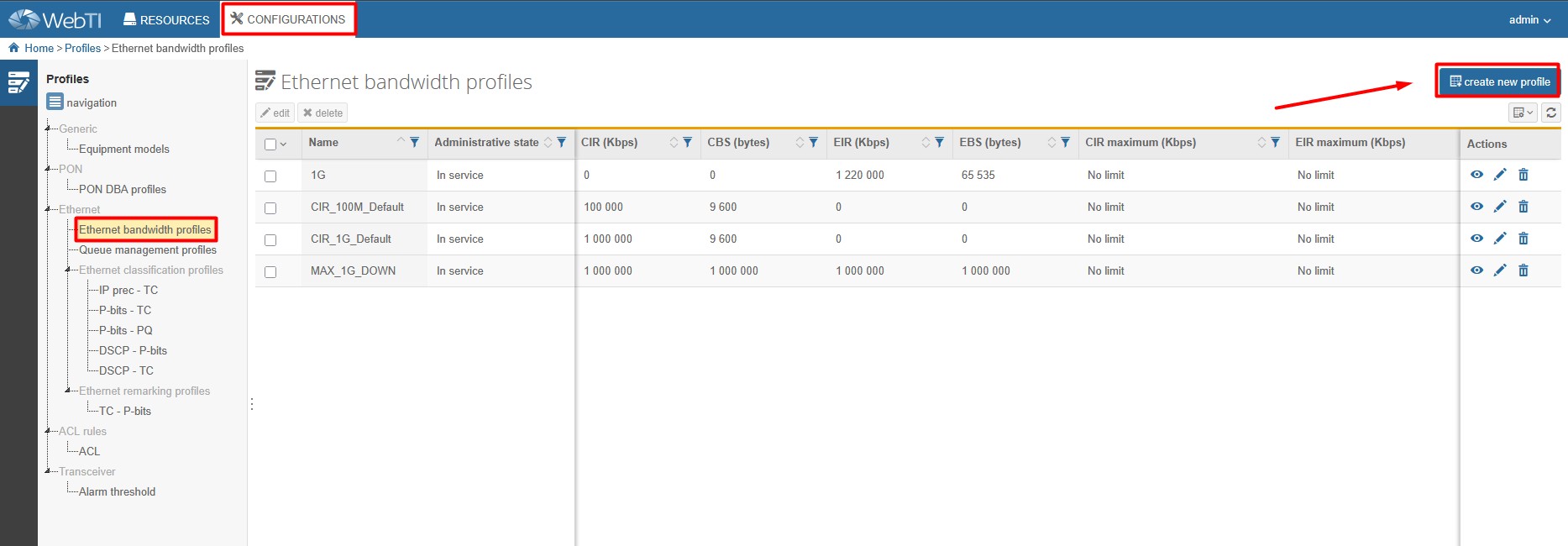Click the refresh table icon
This screenshot has height=546, width=1568.
pos(1551,113)
